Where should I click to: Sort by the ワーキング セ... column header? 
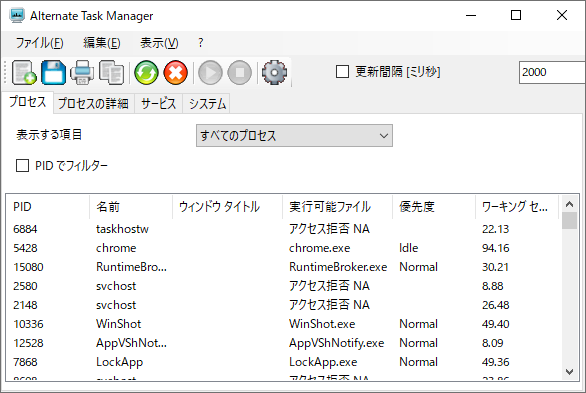tap(517, 207)
